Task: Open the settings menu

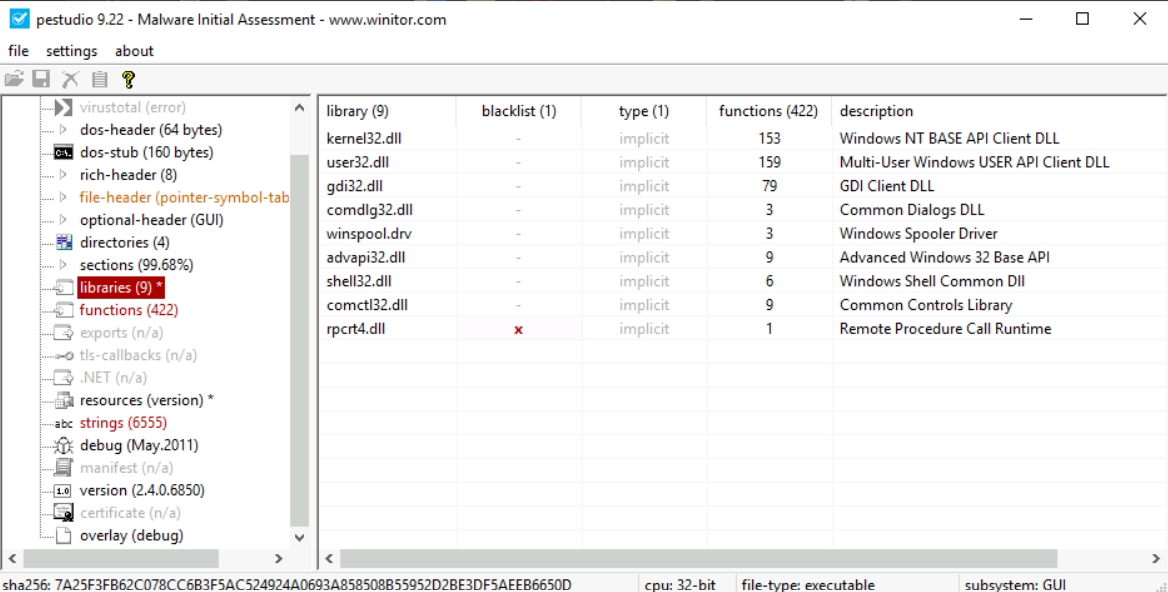Action: [71, 51]
